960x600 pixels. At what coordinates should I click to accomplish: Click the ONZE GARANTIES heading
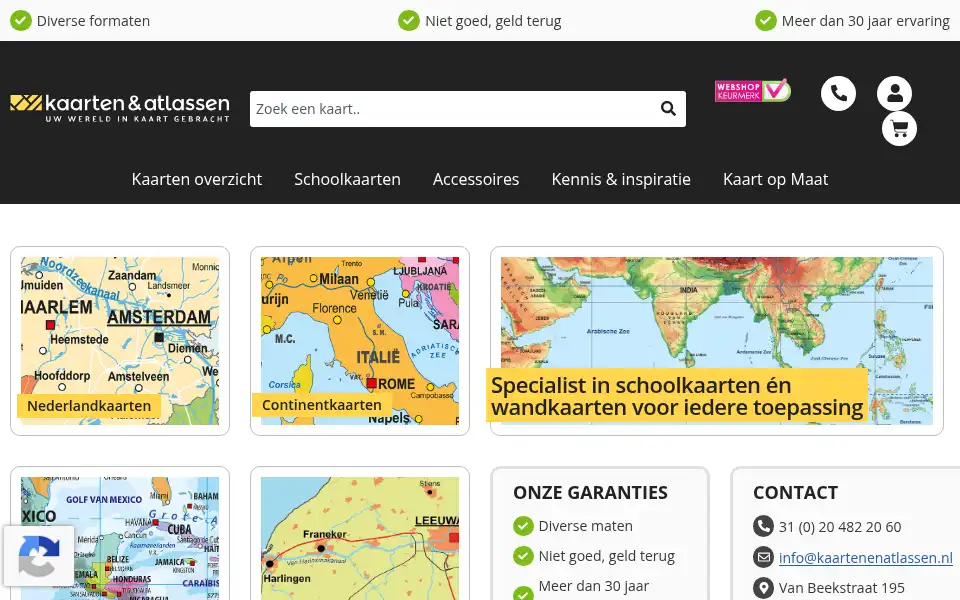(x=590, y=493)
